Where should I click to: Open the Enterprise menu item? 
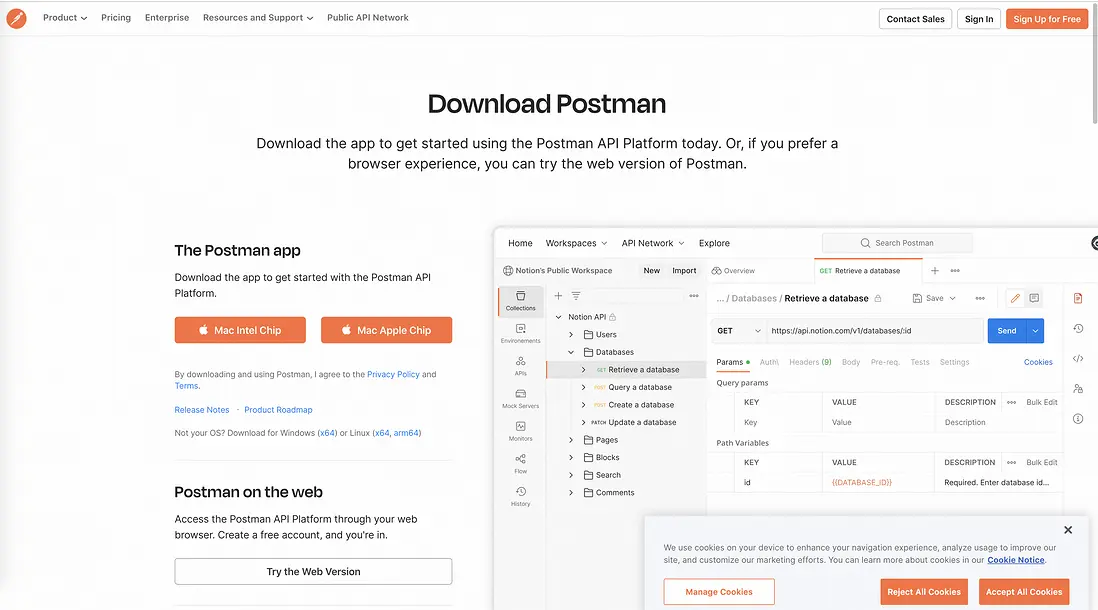167,18
